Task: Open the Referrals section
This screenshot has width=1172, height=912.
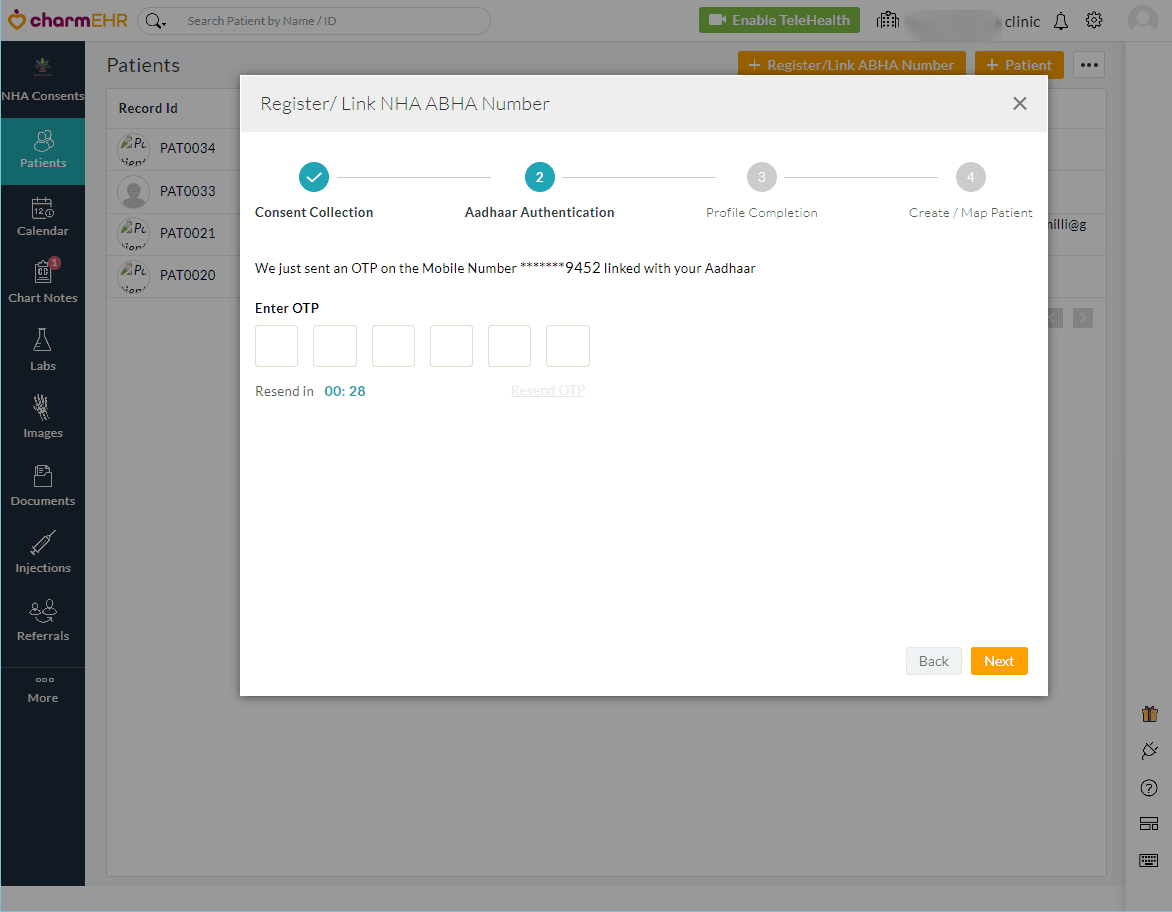Action: (43, 619)
